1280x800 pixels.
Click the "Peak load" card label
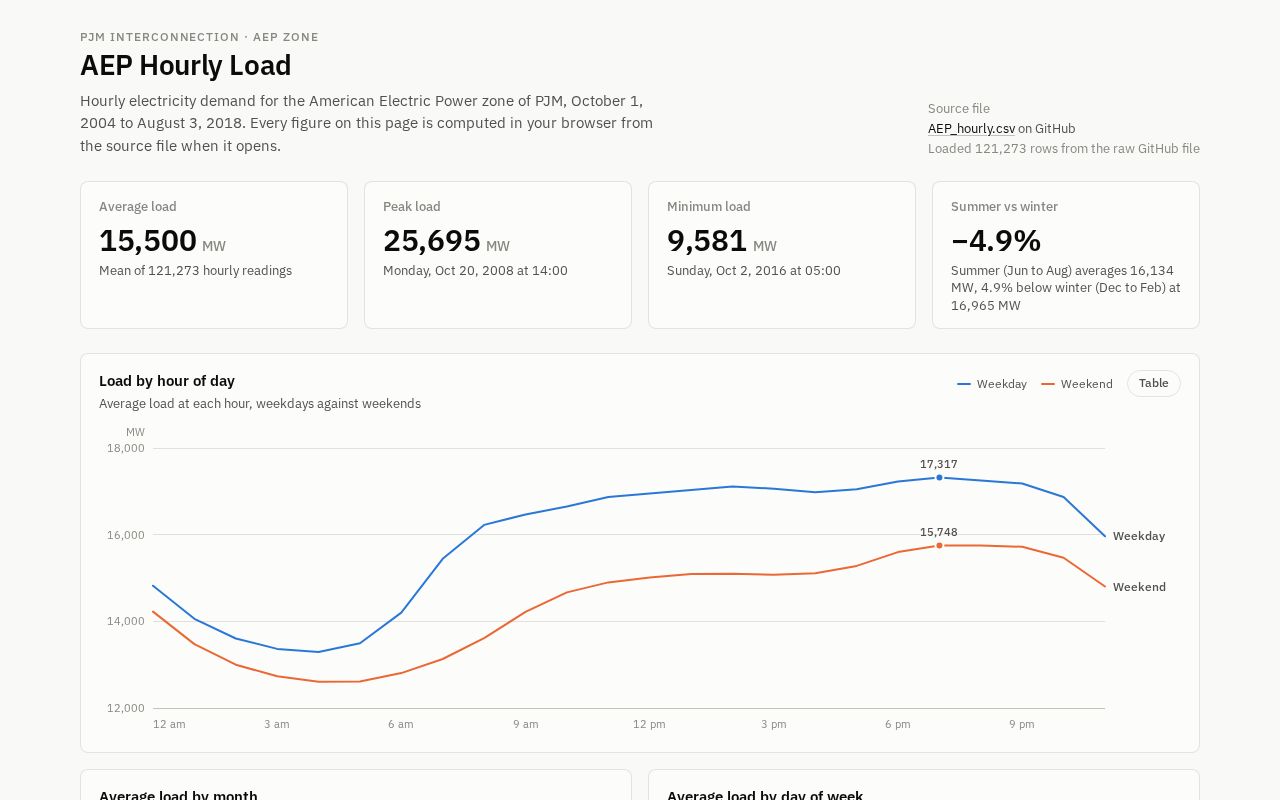point(412,206)
